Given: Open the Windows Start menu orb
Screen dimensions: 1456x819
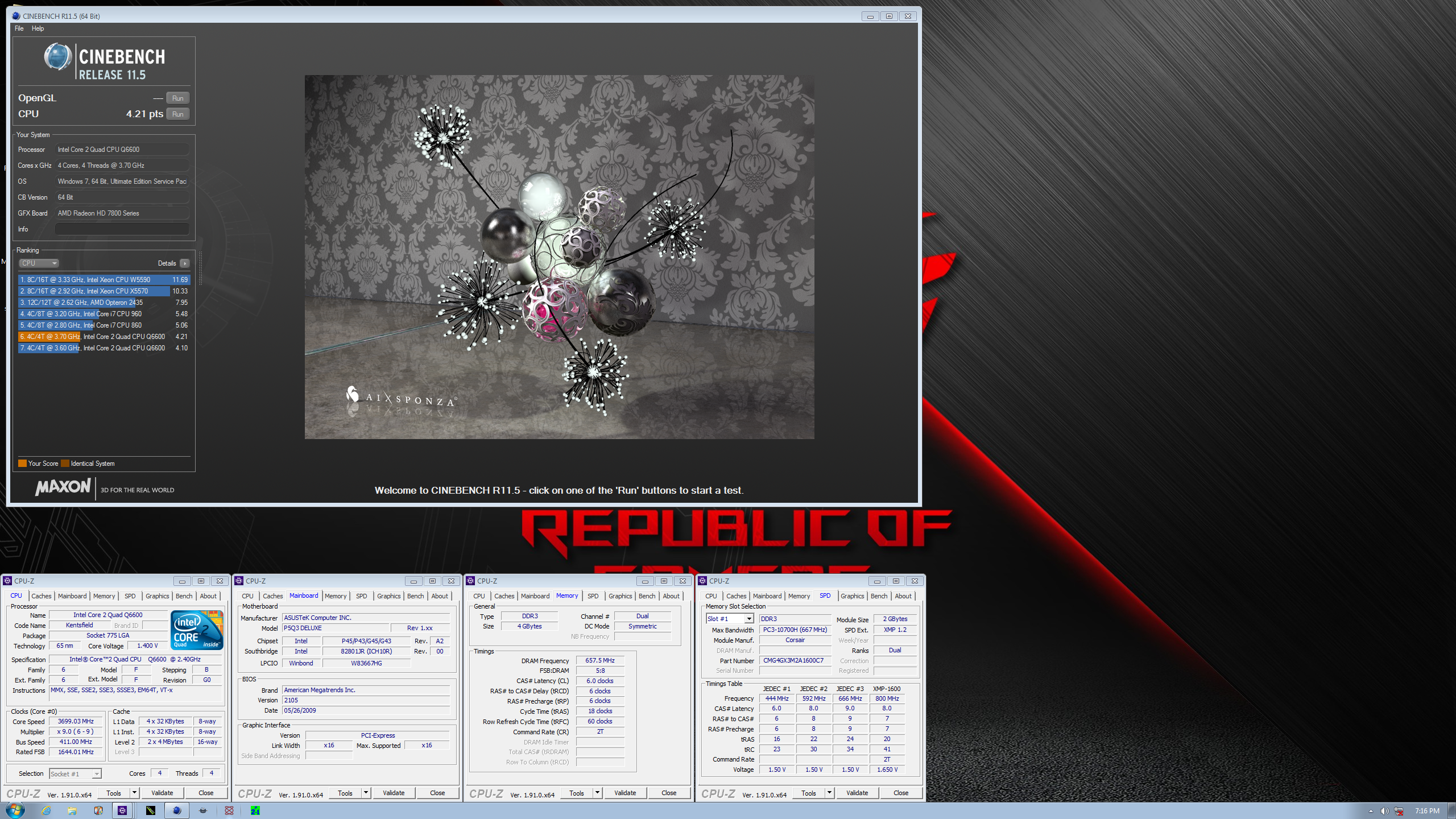Looking at the screenshot, I should 15,810.
